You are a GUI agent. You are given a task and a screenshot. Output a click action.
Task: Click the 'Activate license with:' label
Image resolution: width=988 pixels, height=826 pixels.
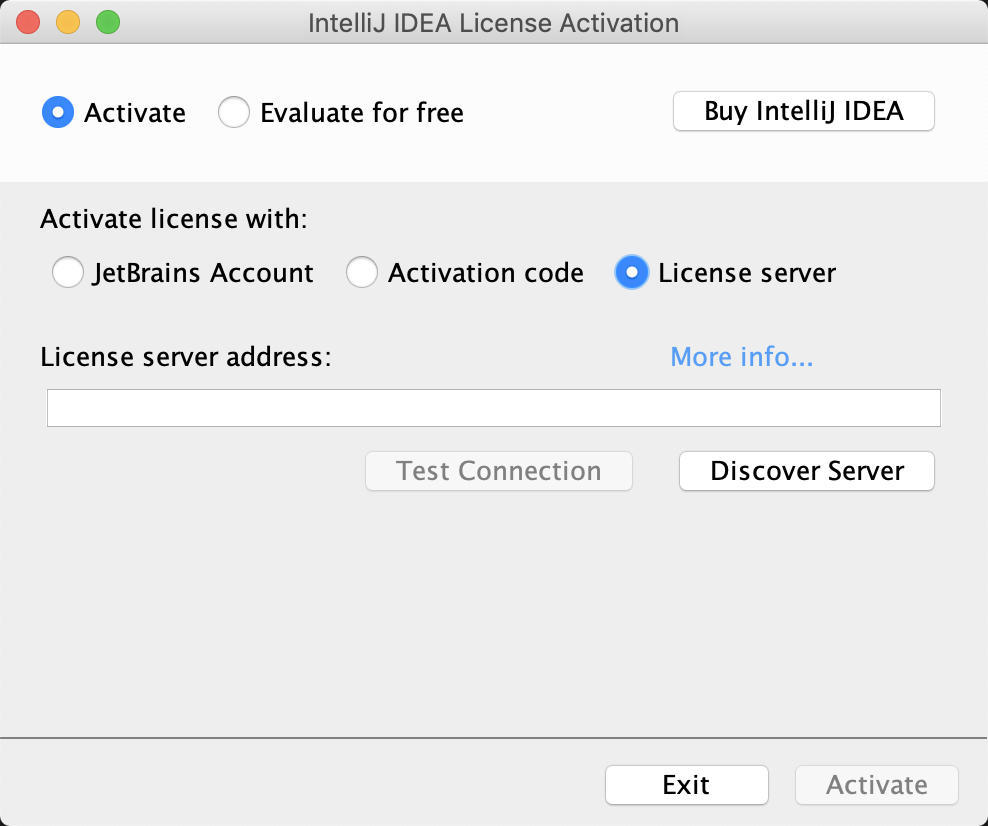click(173, 219)
